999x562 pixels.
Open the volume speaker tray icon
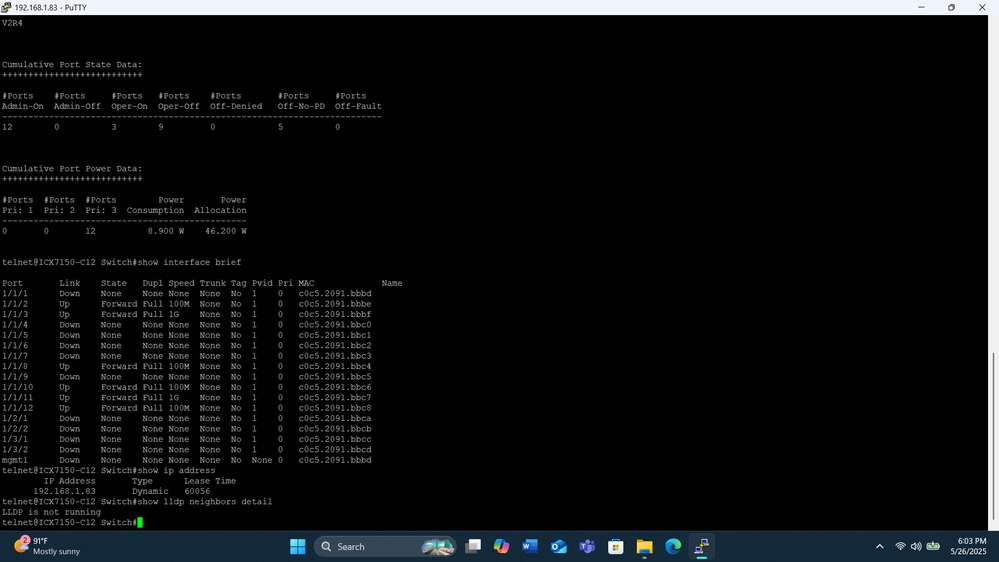(916, 547)
